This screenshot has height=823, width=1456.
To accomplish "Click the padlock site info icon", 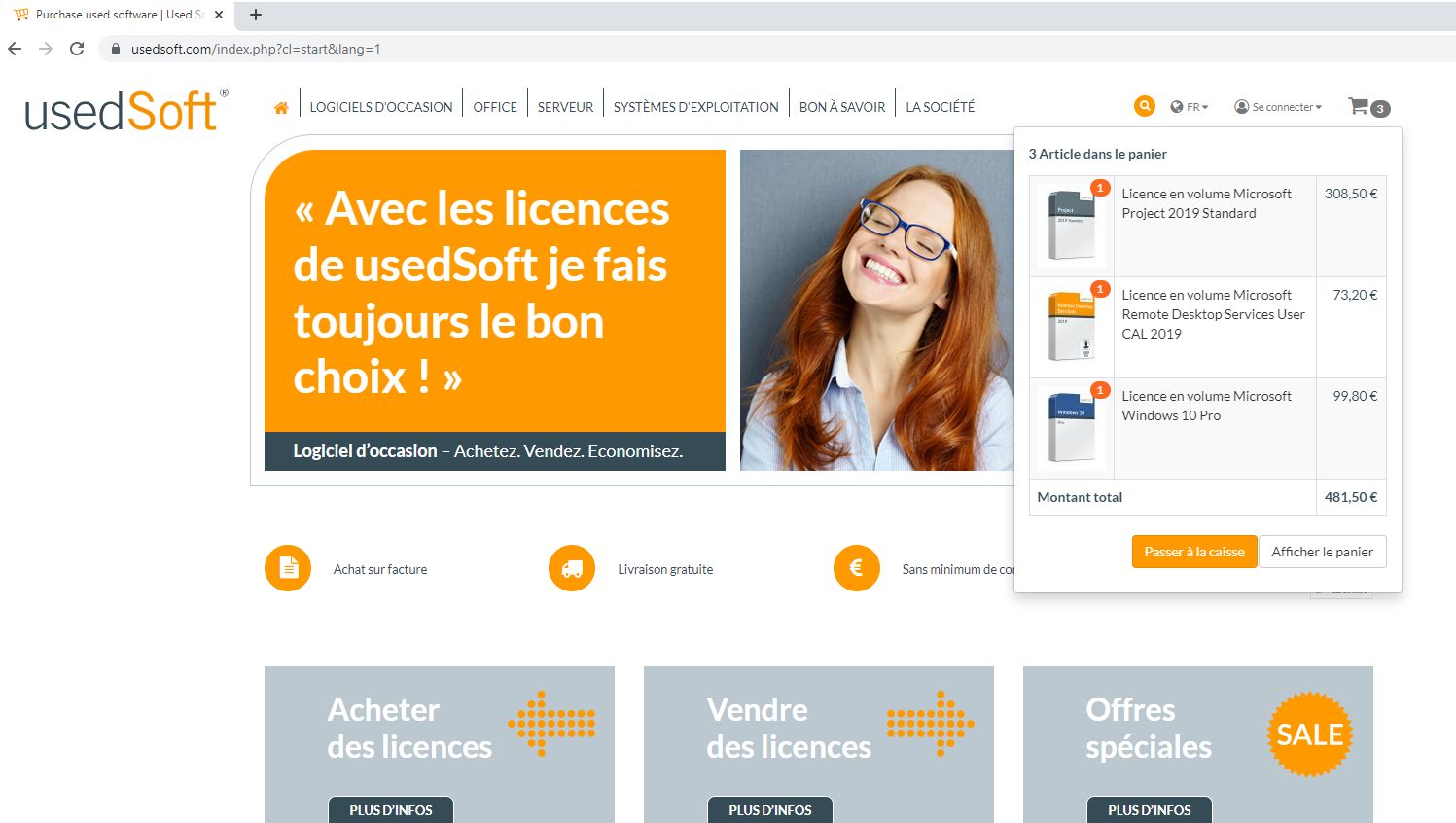I will pyautogui.click(x=116, y=49).
